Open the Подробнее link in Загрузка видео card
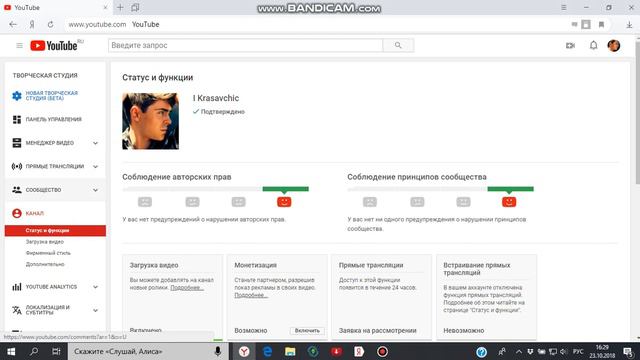 187,288
